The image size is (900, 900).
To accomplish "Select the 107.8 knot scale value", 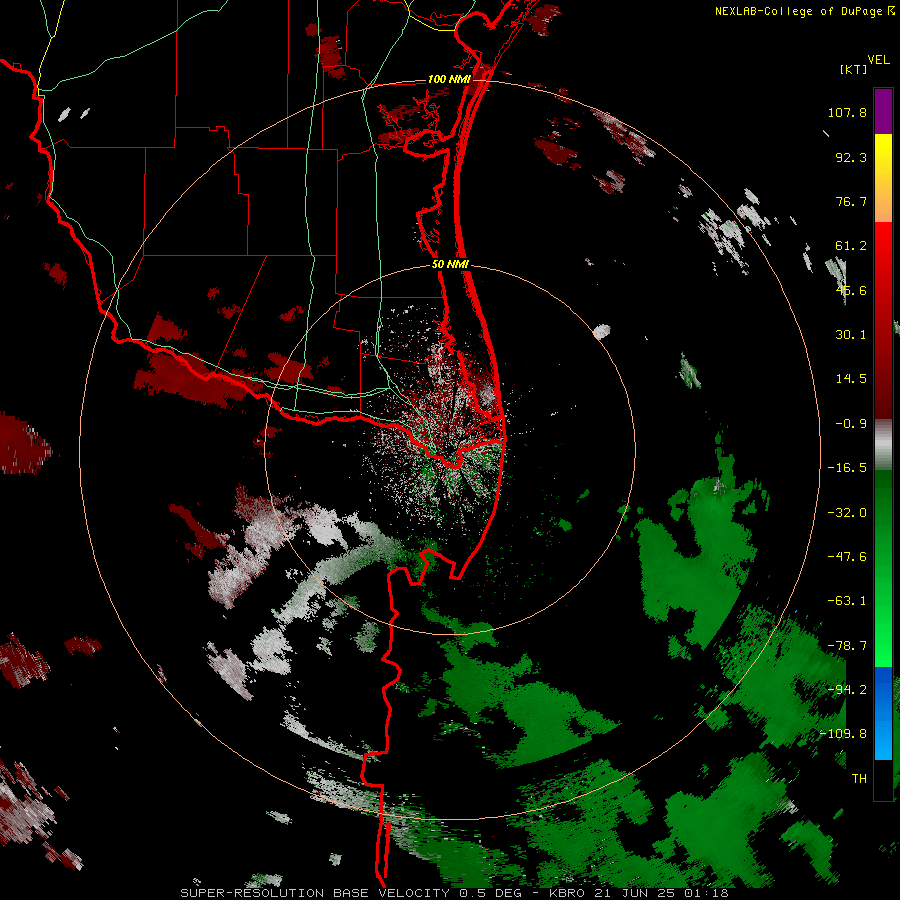I will tap(847, 112).
